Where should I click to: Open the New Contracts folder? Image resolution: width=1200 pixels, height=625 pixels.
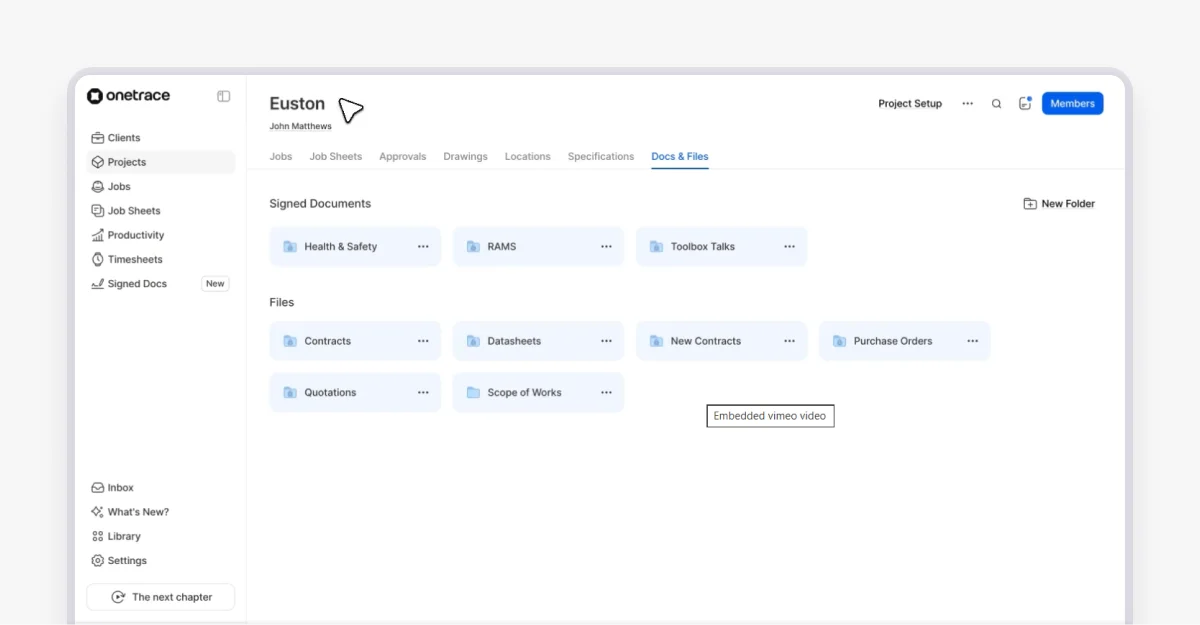[721, 341]
